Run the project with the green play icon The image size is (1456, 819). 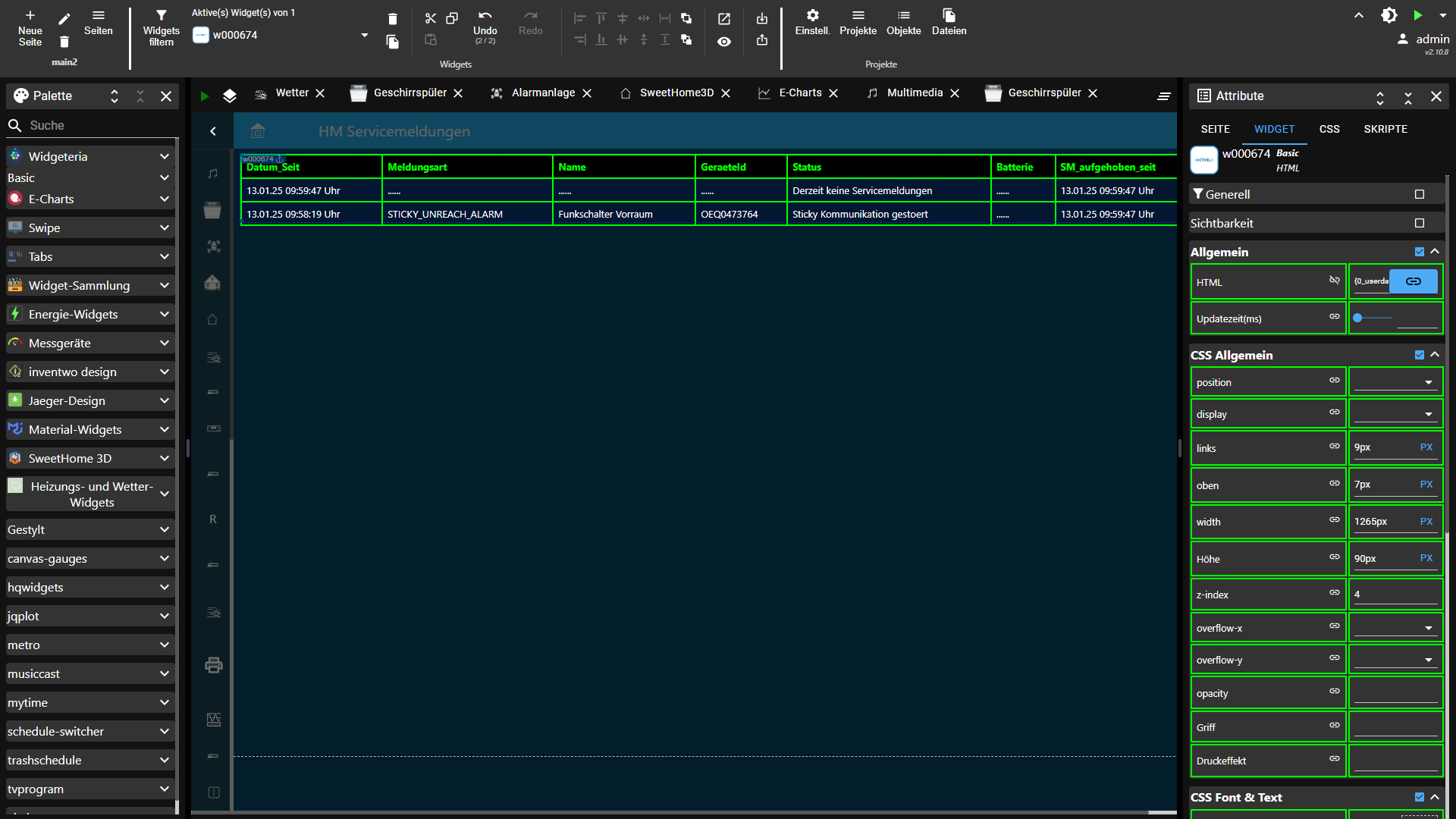tap(1418, 15)
